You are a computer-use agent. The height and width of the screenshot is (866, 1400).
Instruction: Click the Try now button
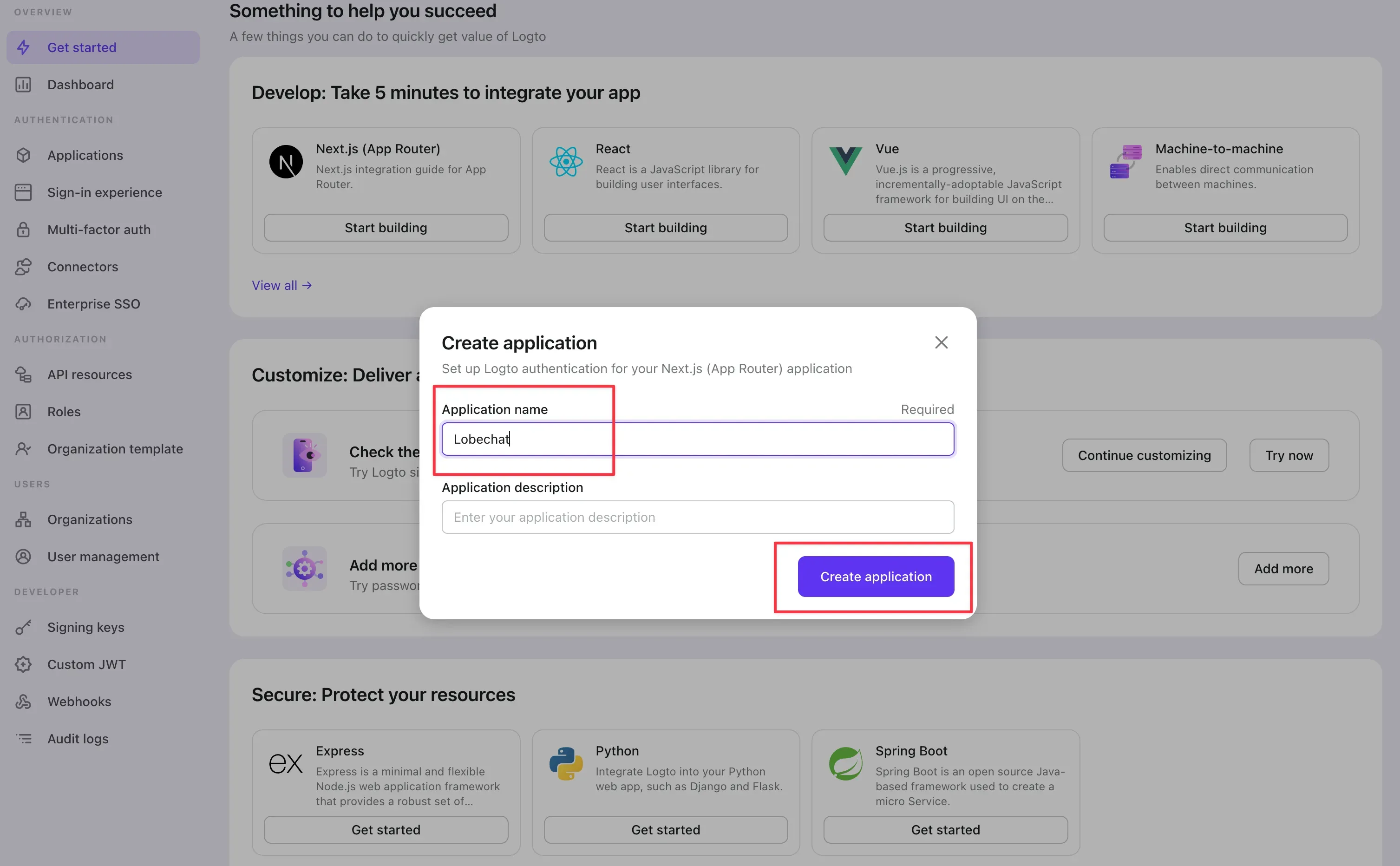[1289, 455]
